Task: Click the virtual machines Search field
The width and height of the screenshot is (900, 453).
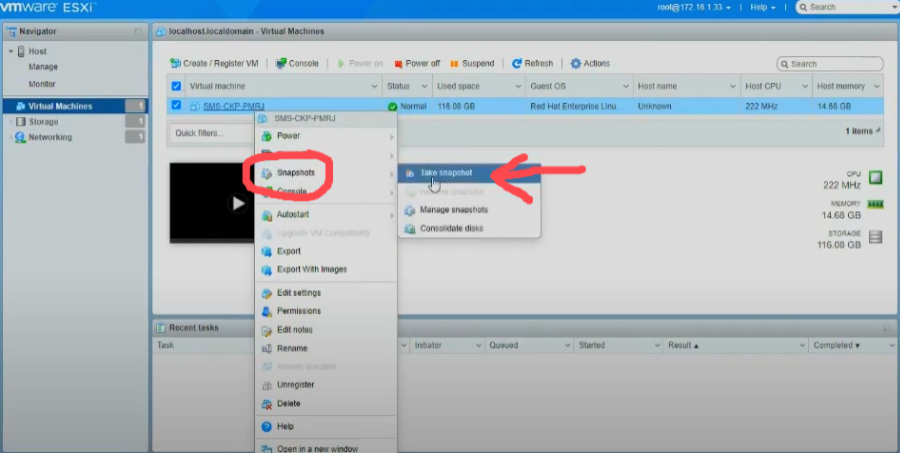Action: click(x=830, y=64)
